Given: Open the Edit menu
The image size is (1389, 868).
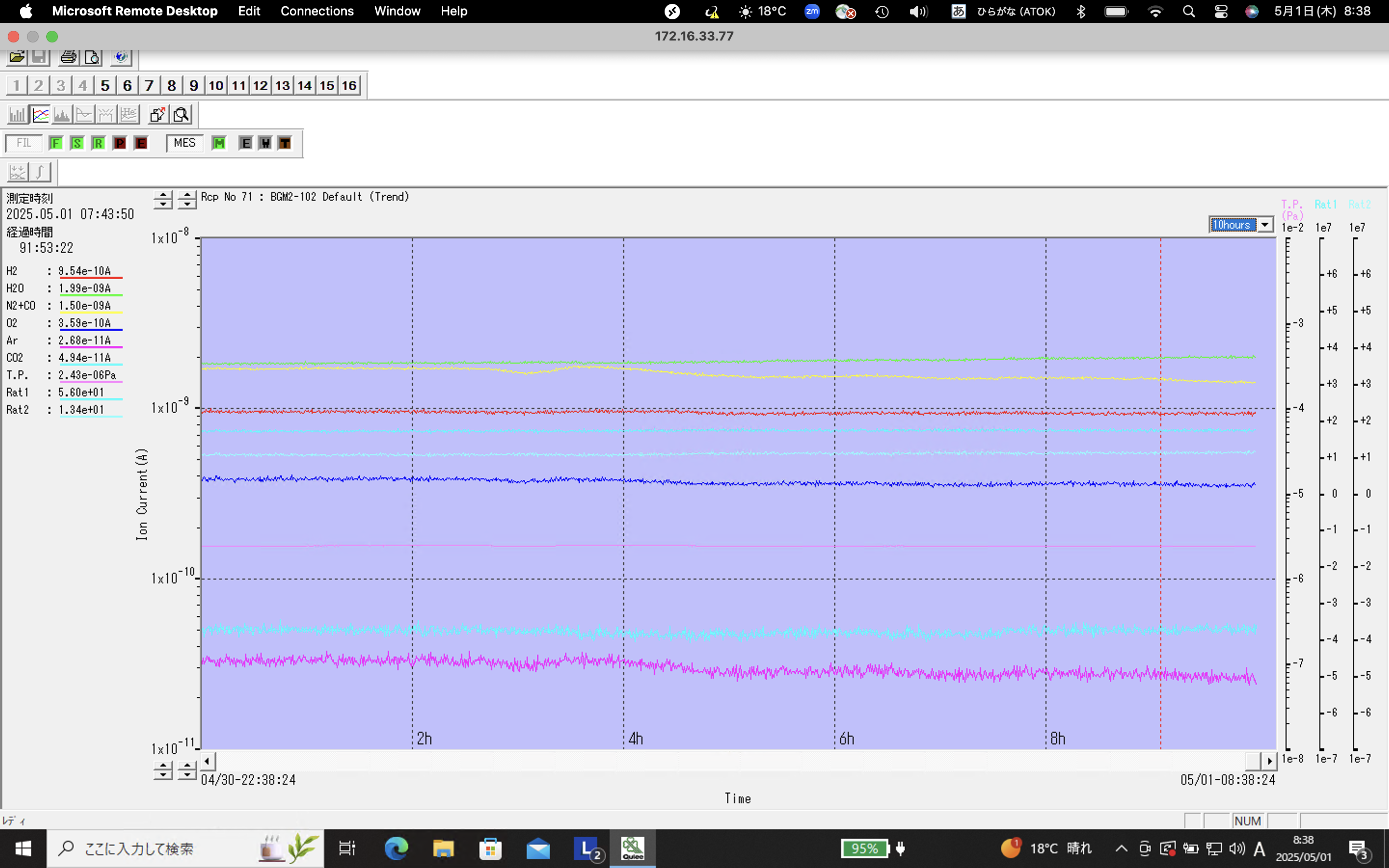Looking at the screenshot, I should pos(249,12).
